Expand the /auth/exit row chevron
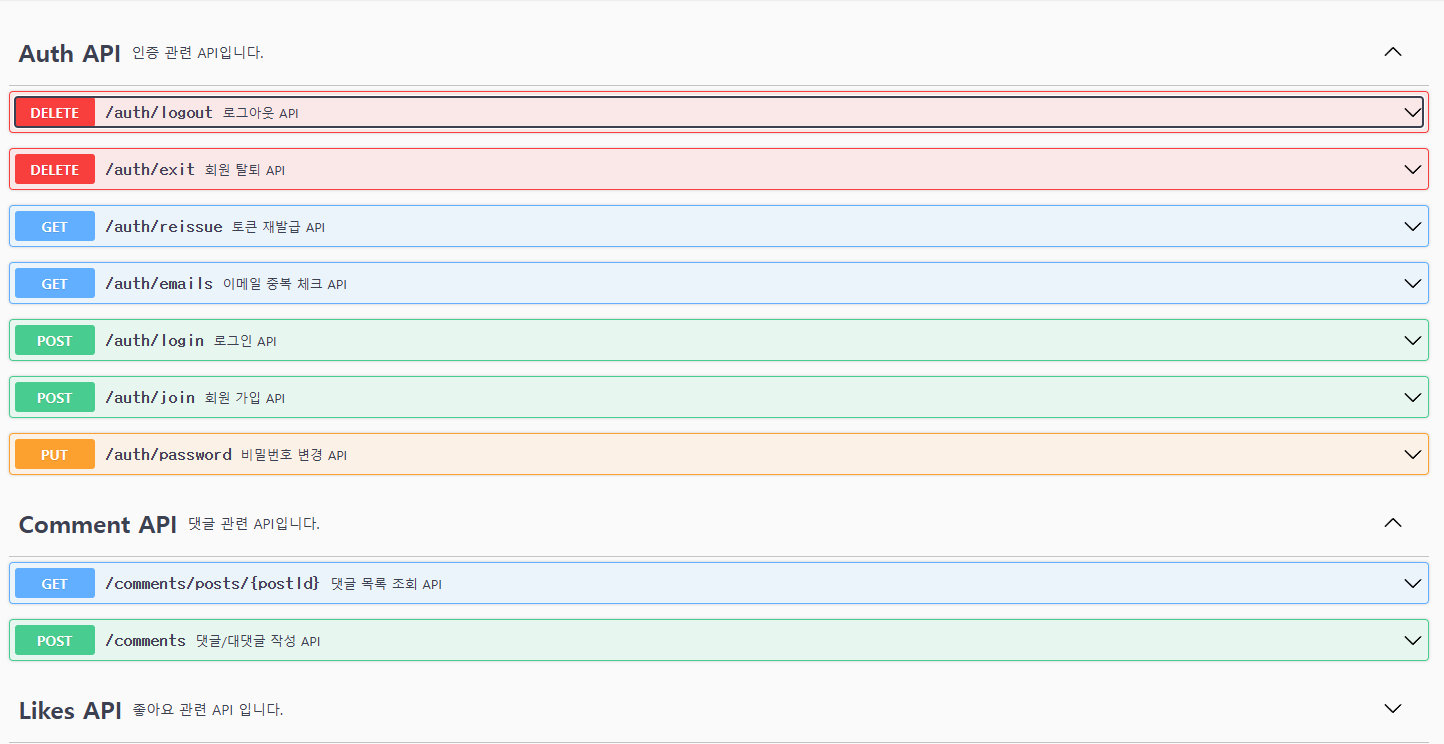Screen dimensions: 1444x744 [x=1412, y=170]
